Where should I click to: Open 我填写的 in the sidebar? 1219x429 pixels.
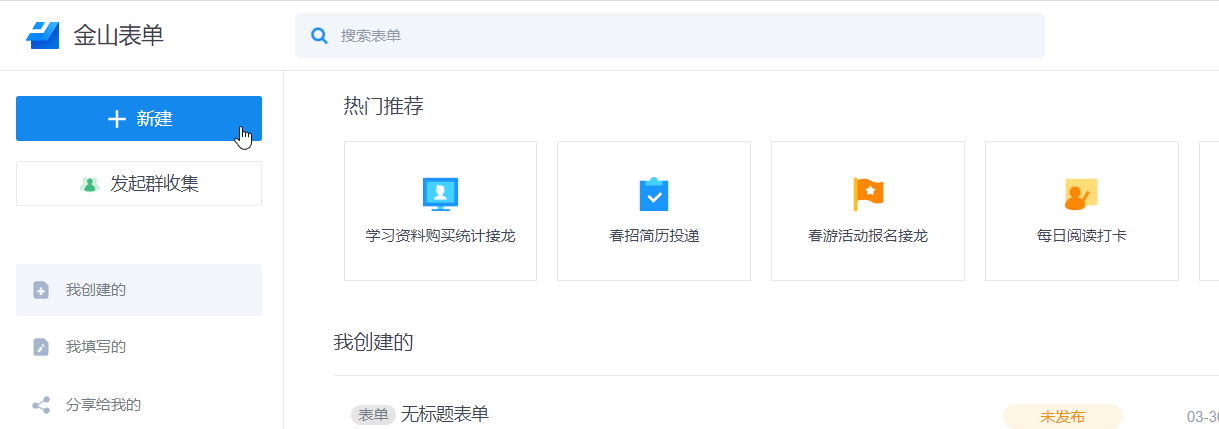[x=139, y=347]
